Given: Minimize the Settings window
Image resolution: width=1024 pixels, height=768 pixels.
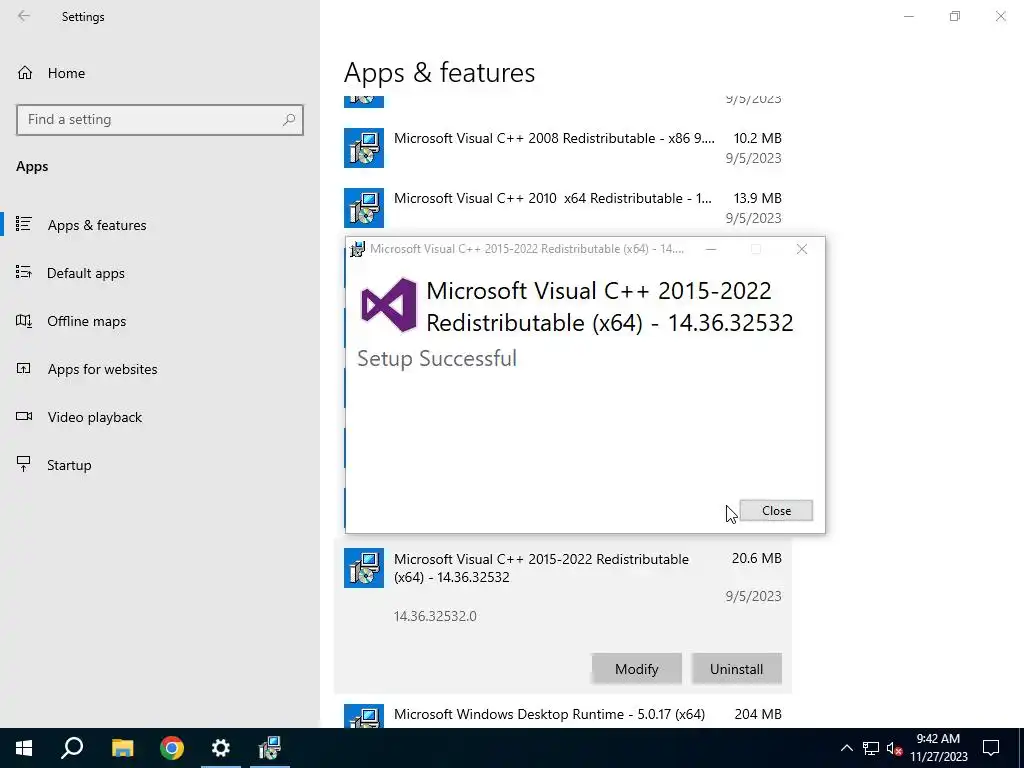Looking at the screenshot, I should [908, 16].
